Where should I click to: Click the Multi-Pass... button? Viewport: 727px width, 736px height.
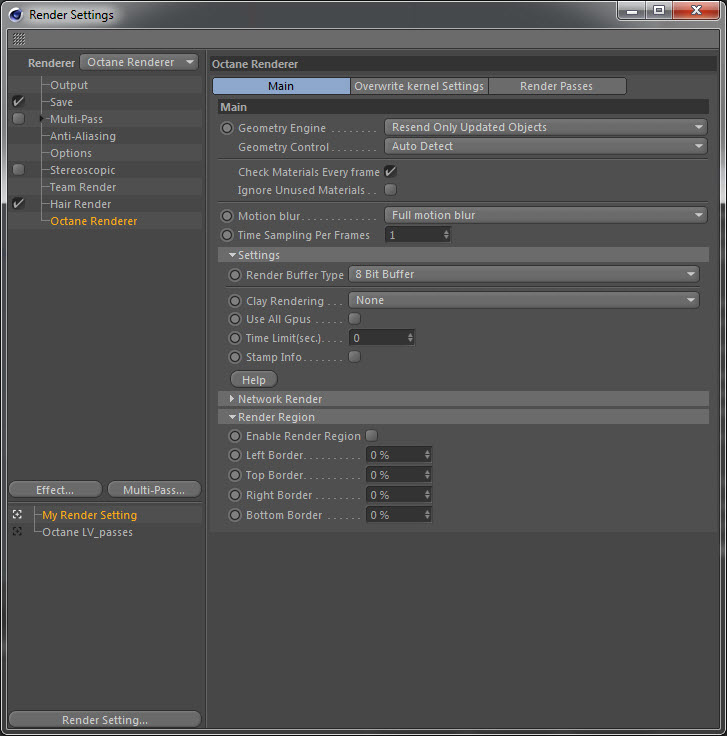tap(154, 490)
